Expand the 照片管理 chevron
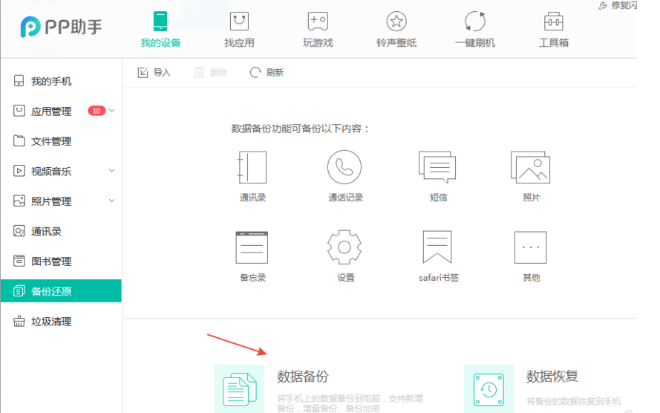 [112, 201]
